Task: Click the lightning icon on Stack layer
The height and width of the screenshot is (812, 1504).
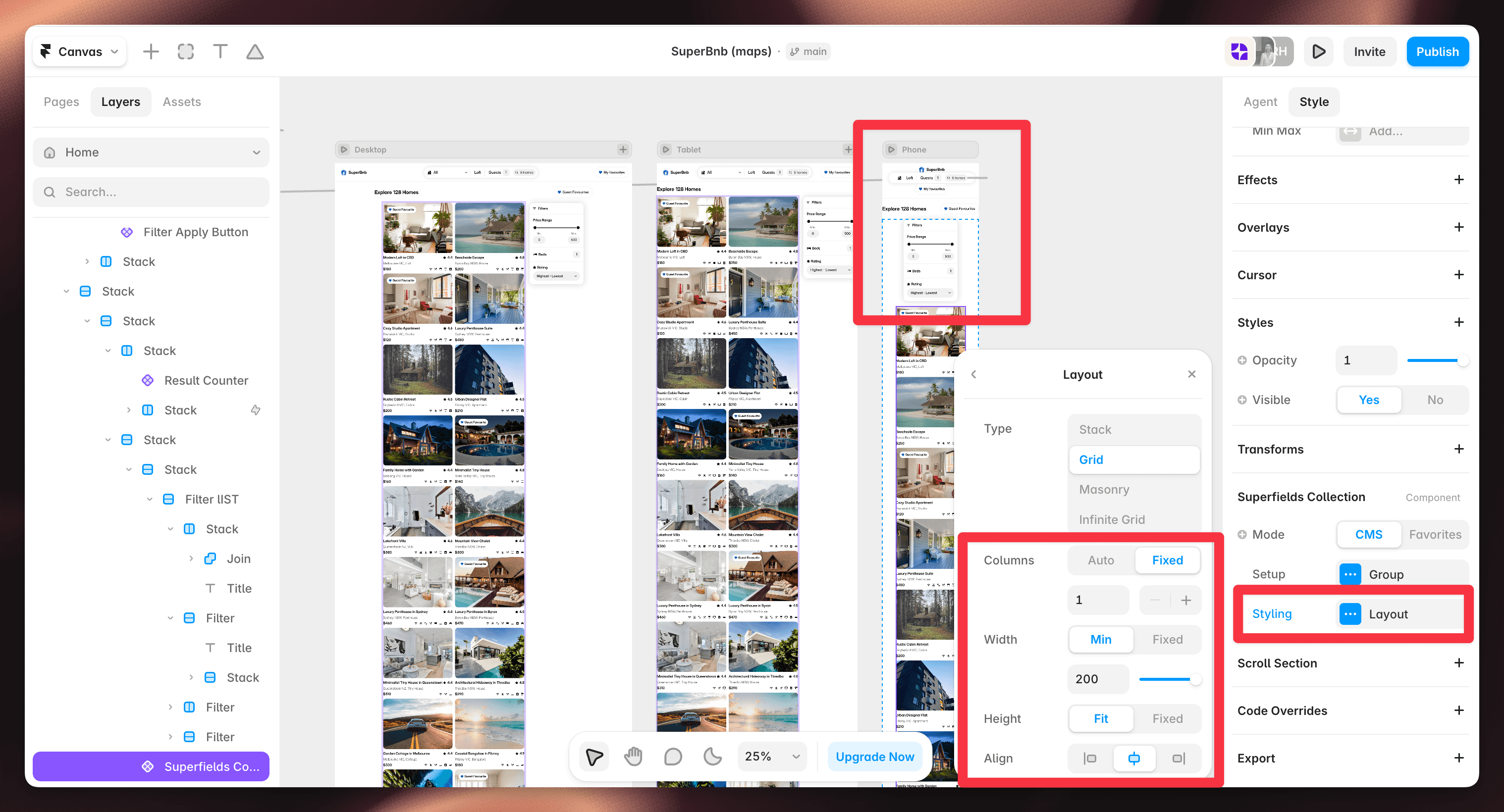Action: click(255, 410)
